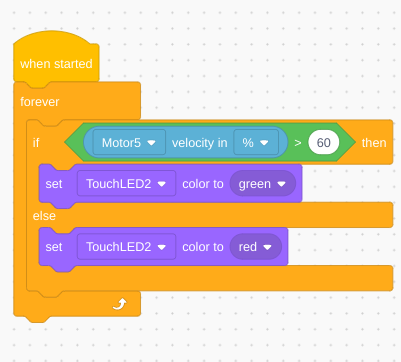Select the set color to red block
Viewport: 401px width, 362px height.
click(163, 247)
